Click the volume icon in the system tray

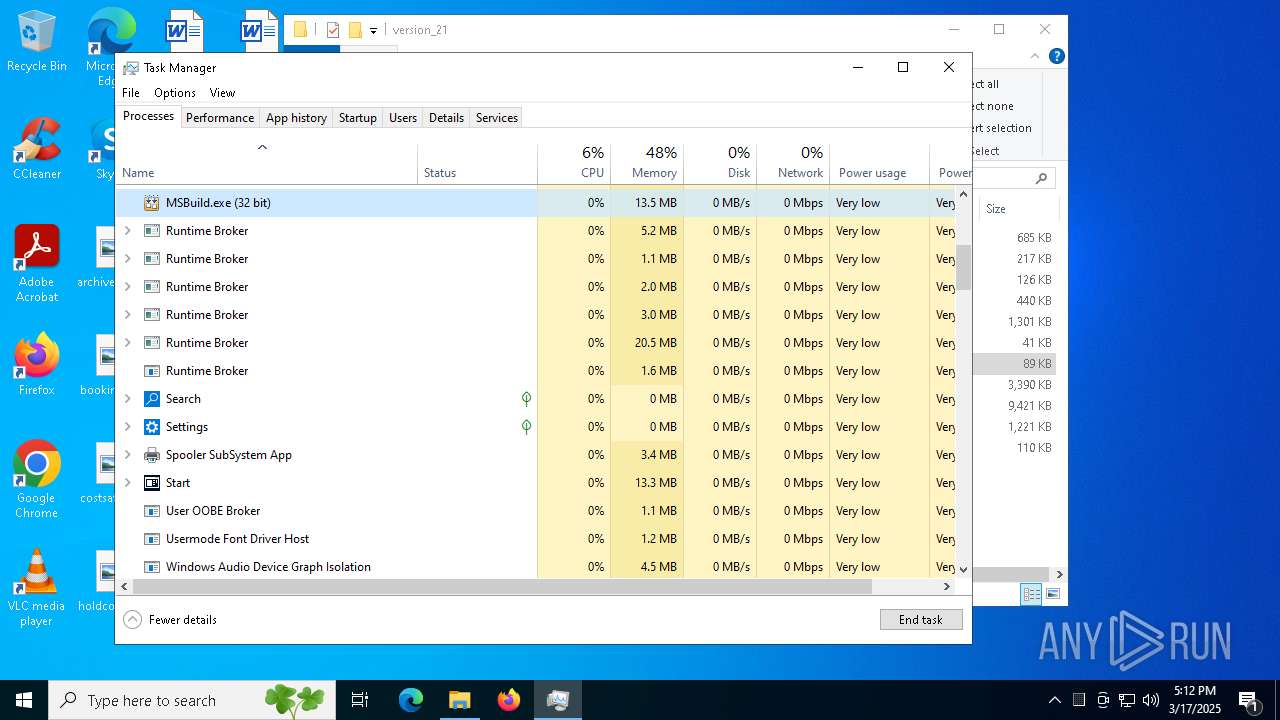coord(1151,700)
